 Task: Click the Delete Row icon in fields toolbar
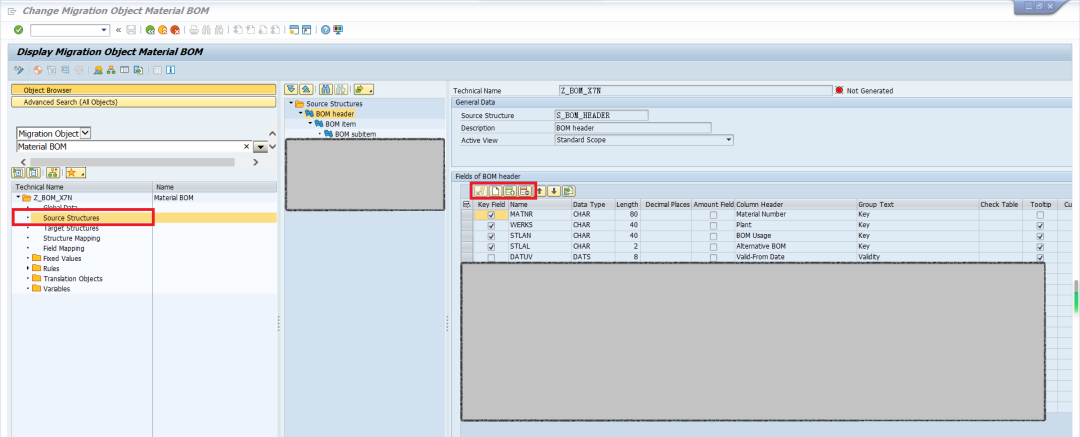coord(525,191)
